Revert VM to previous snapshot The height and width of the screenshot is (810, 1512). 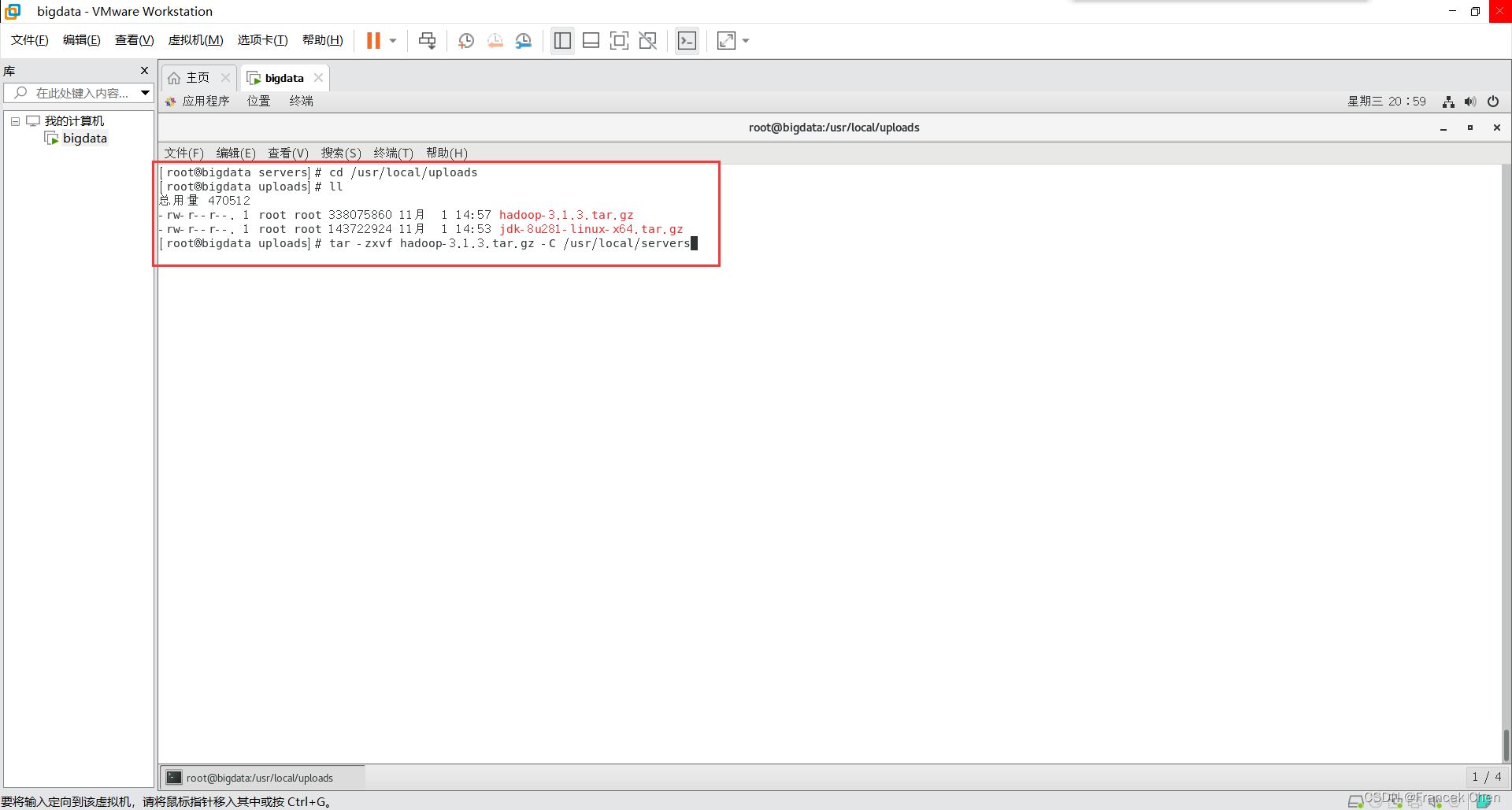pyautogui.click(x=495, y=41)
